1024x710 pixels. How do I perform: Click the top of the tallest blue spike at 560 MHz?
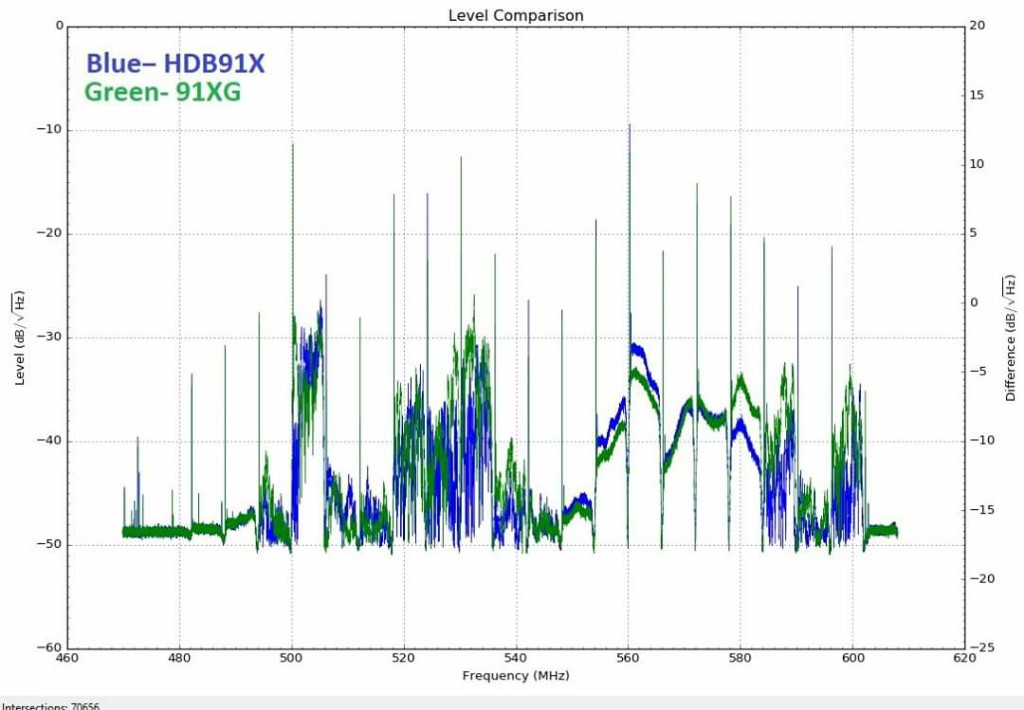[629, 126]
